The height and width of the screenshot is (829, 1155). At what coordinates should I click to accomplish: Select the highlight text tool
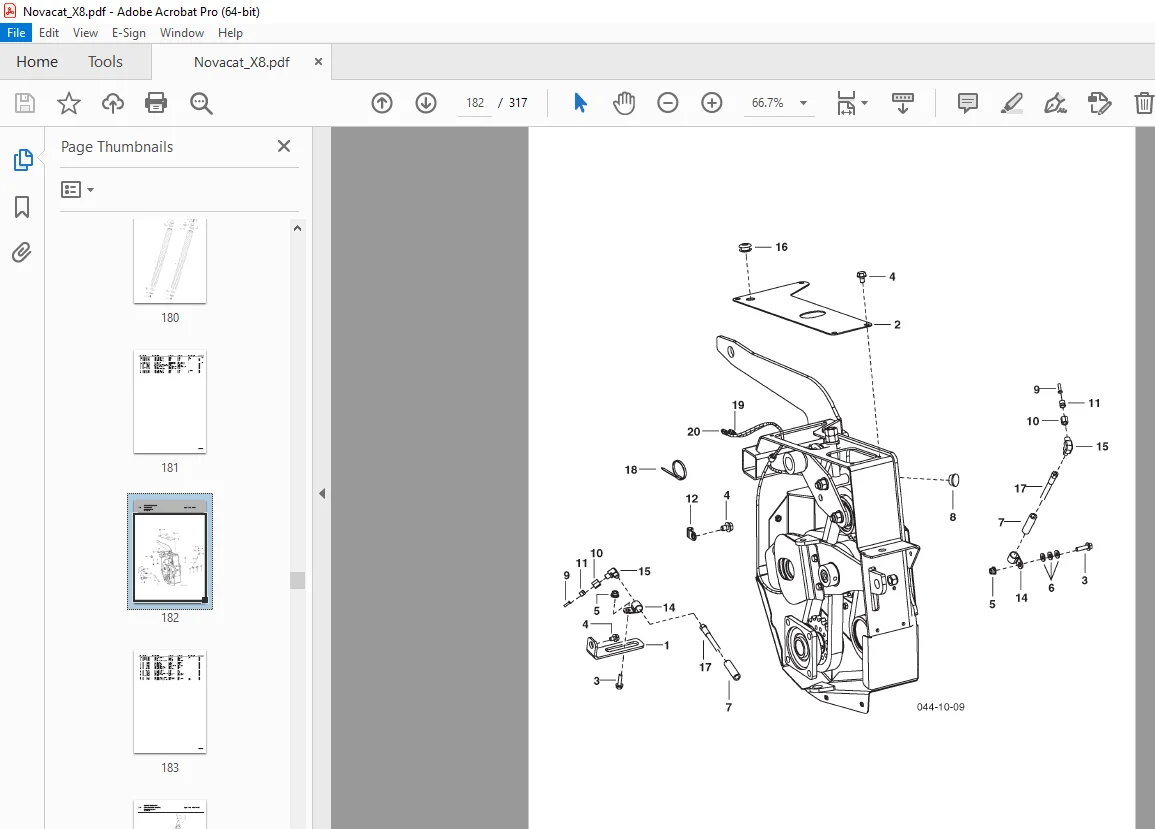pyautogui.click(x=1011, y=103)
